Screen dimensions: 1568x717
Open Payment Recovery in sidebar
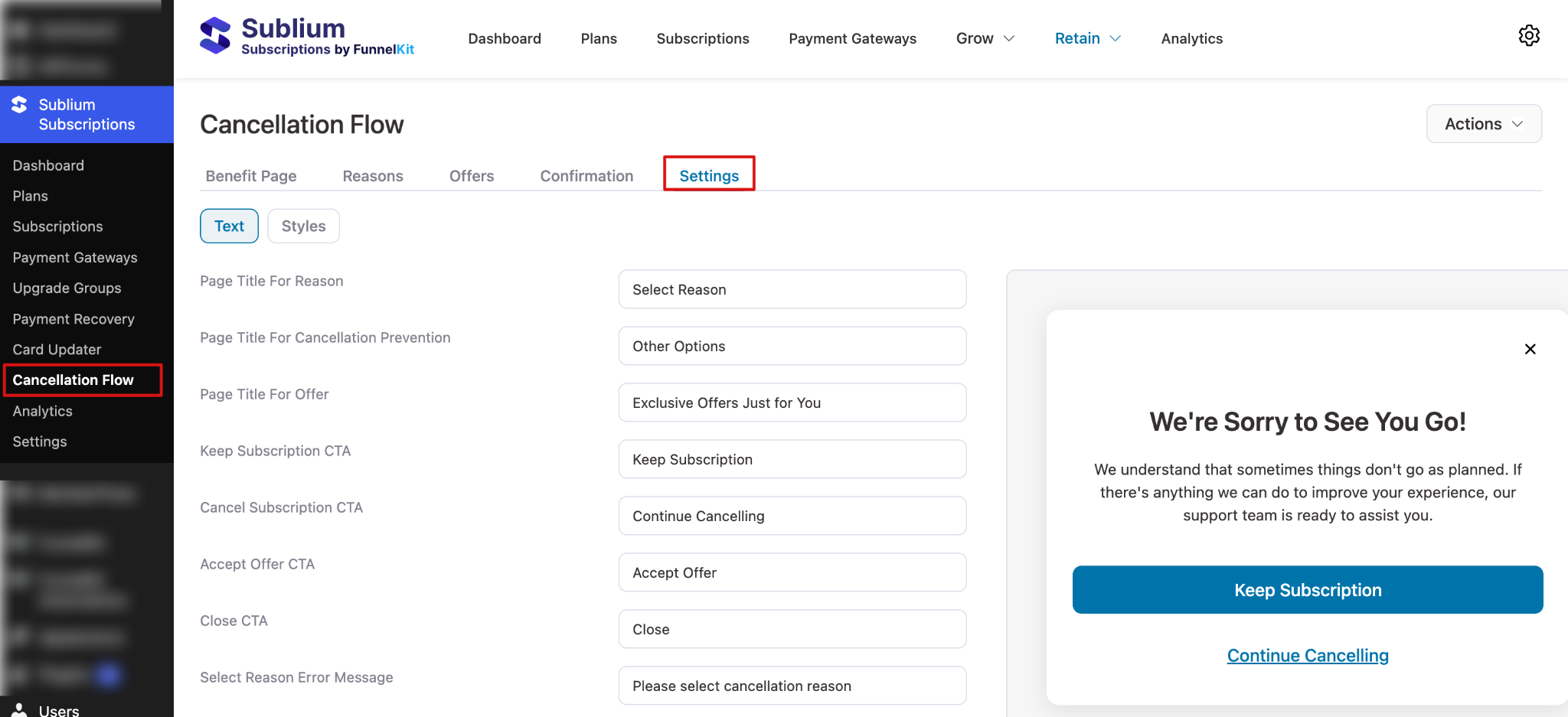click(73, 319)
